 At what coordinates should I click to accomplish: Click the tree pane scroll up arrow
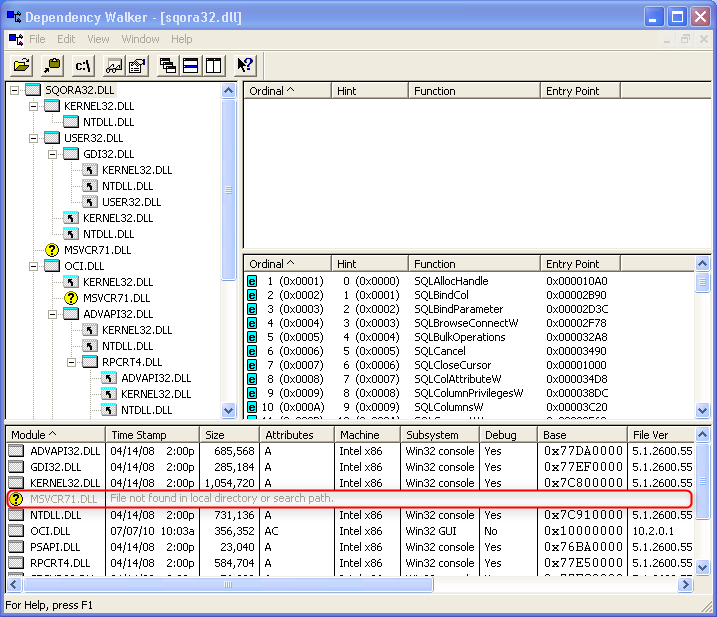229,91
